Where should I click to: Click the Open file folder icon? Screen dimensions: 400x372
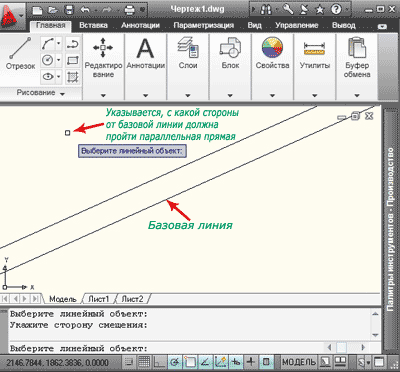pos(52,10)
